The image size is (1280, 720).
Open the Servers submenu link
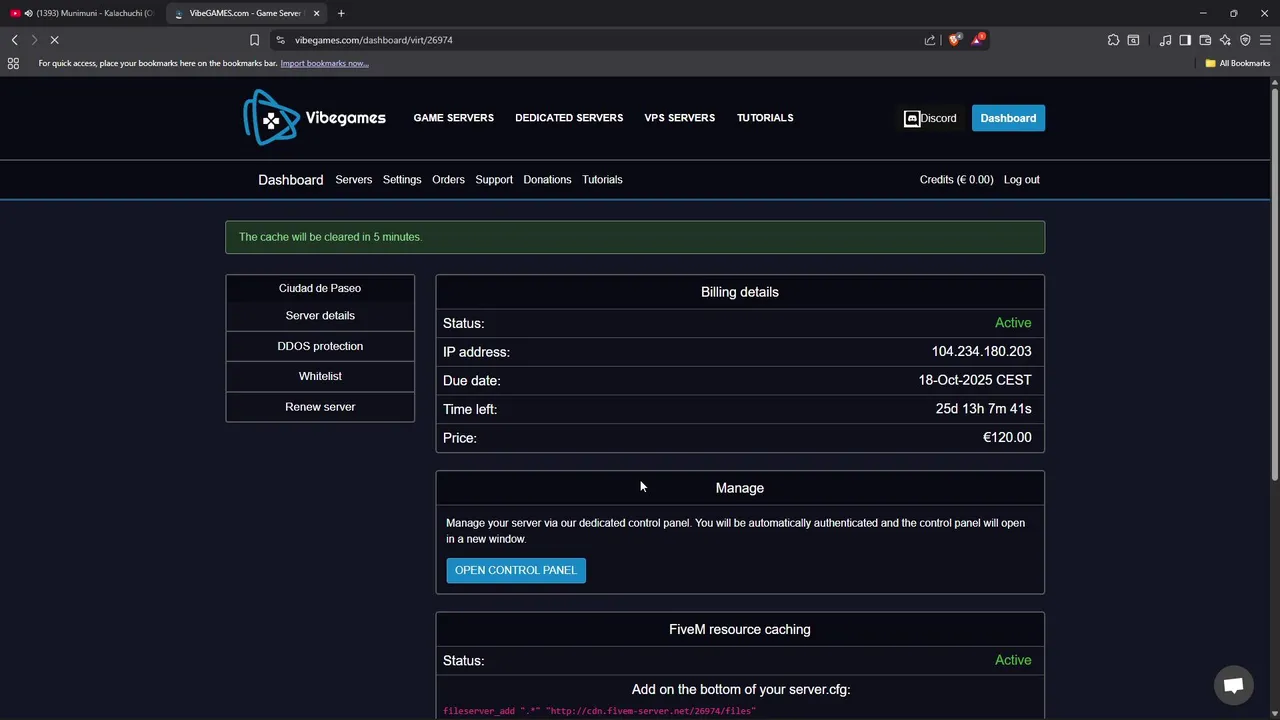point(354,180)
